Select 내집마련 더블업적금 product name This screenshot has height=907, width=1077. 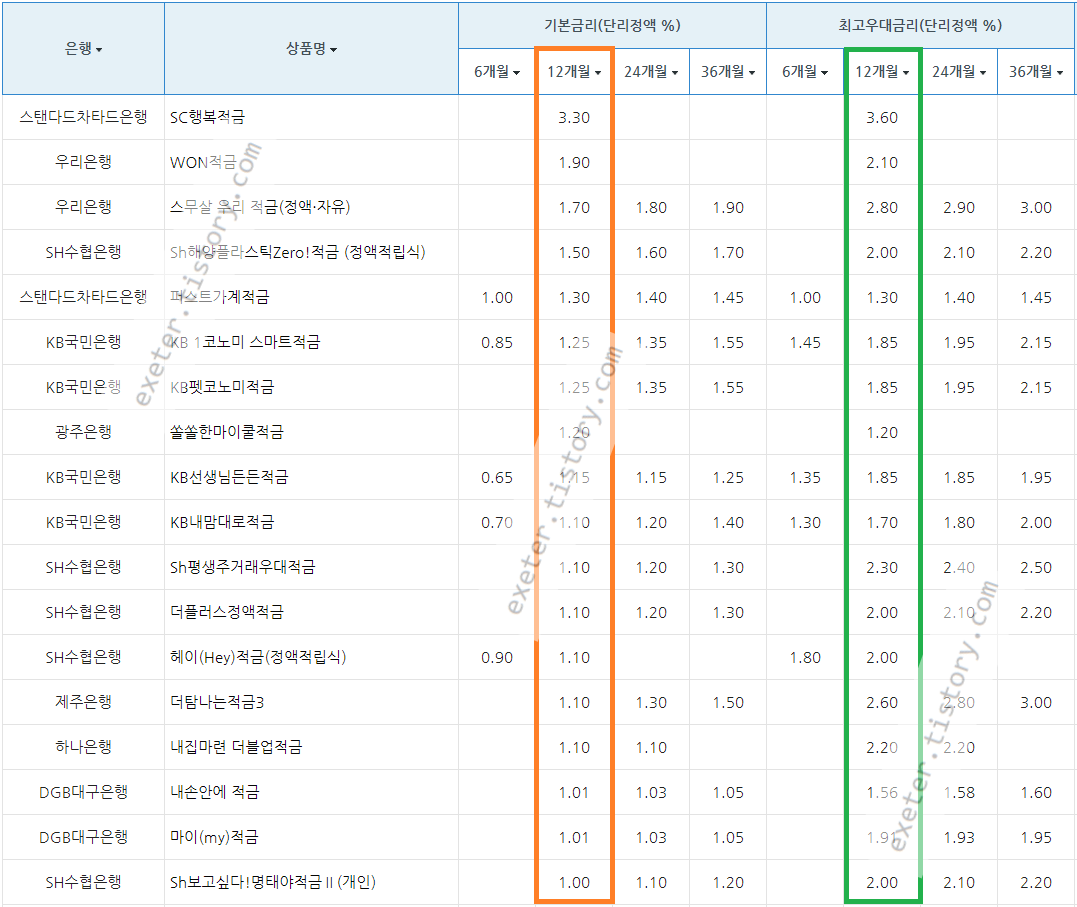[x=236, y=747]
